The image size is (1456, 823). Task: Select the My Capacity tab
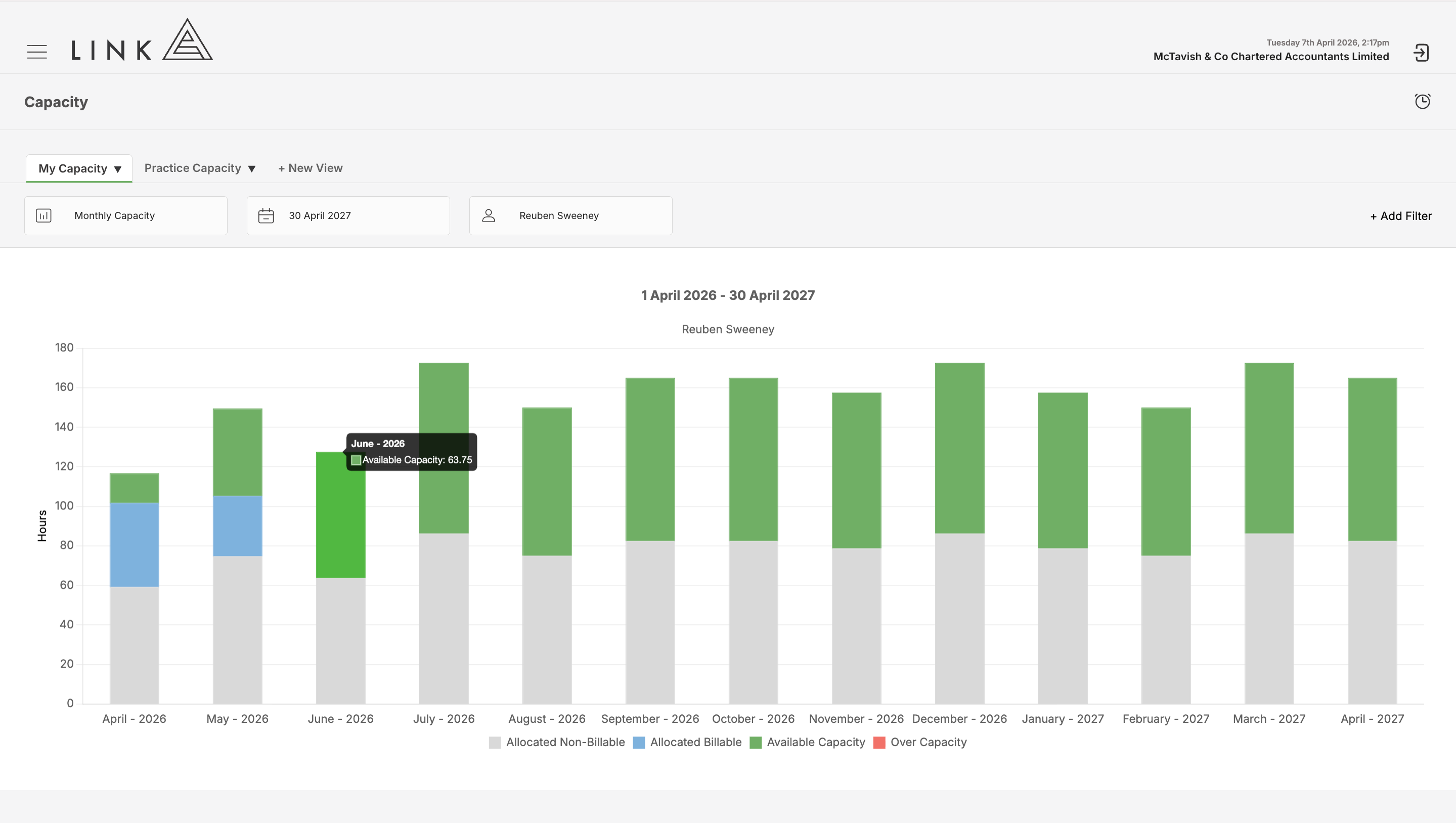click(x=79, y=168)
